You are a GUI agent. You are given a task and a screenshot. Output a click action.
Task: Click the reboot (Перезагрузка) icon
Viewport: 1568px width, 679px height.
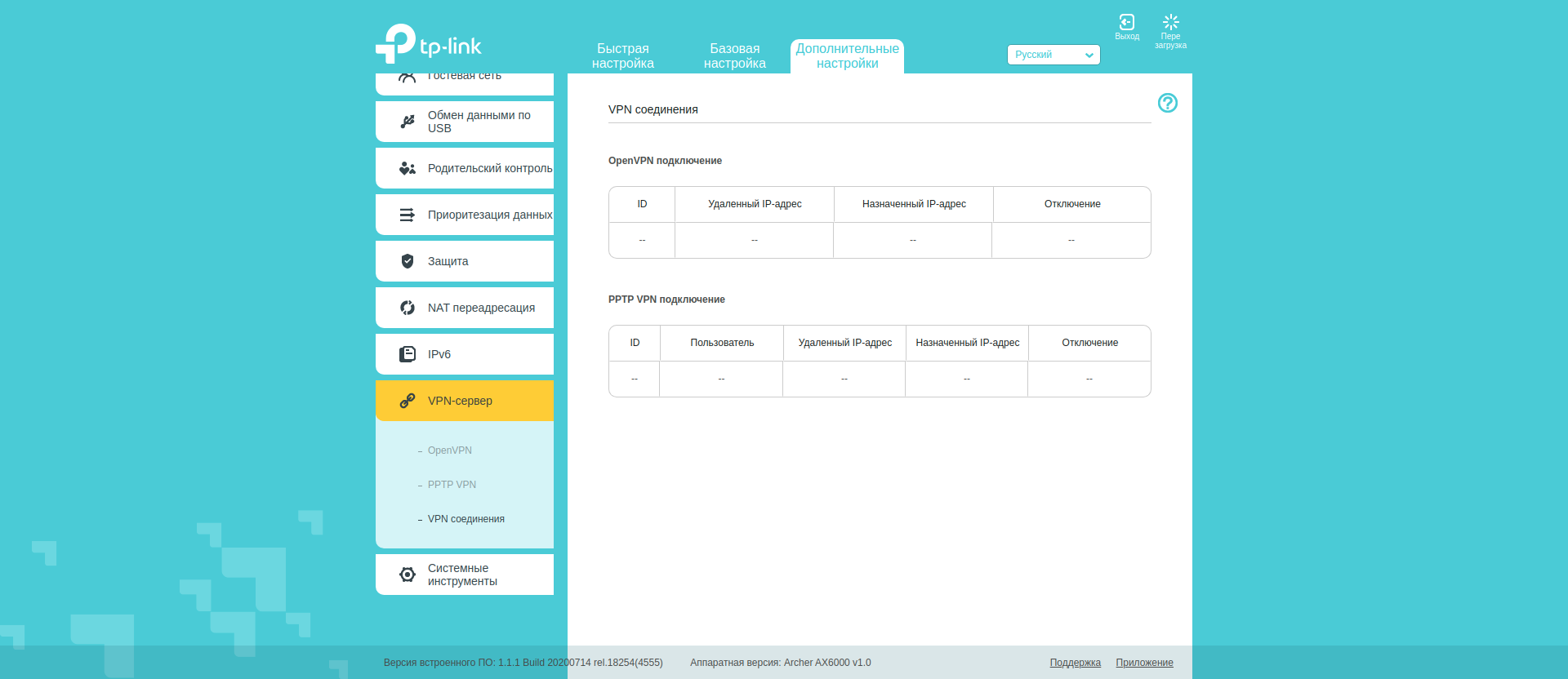(x=1170, y=23)
